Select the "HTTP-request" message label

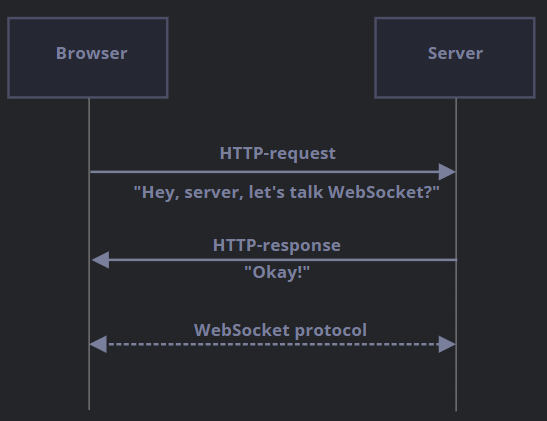click(x=278, y=153)
